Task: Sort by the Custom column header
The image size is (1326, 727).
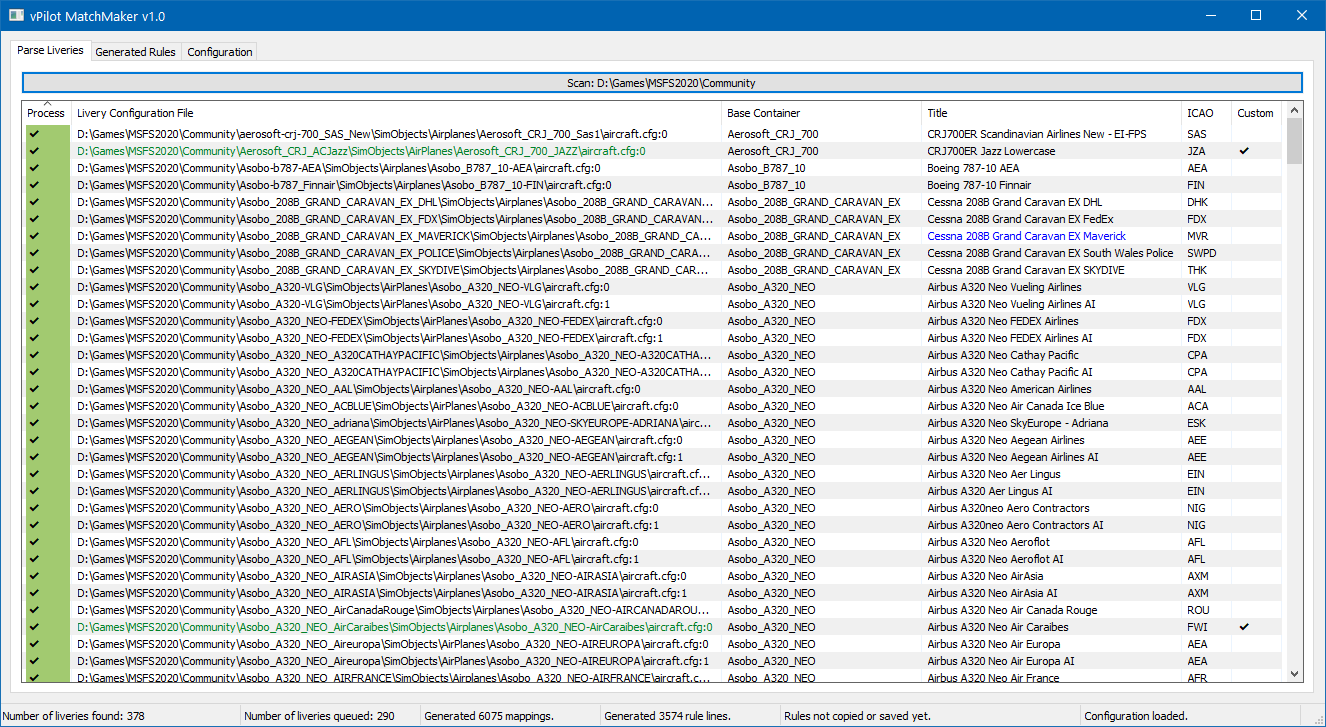Action: point(1256,113)
